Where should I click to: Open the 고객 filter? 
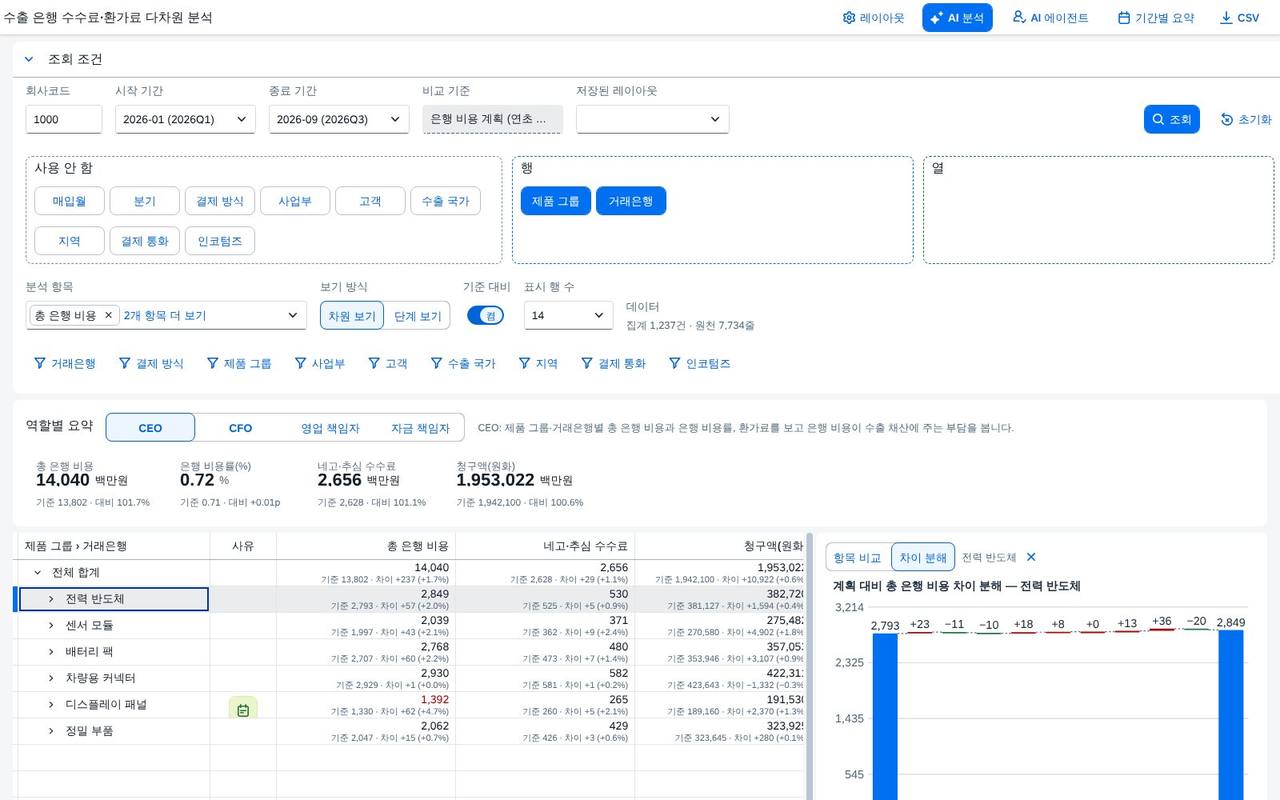[x=388, y=363]
